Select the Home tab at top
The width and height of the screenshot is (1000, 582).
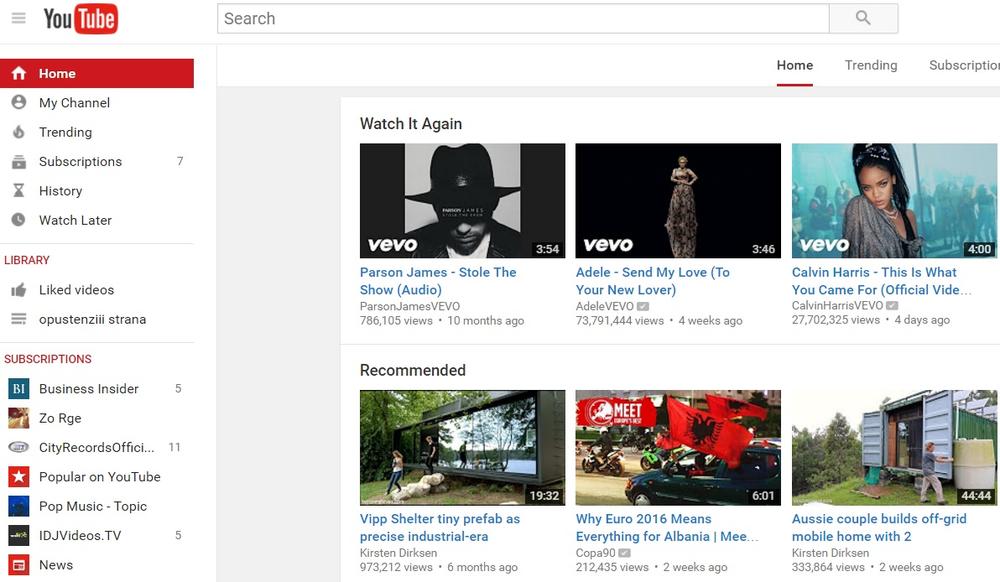795,65
